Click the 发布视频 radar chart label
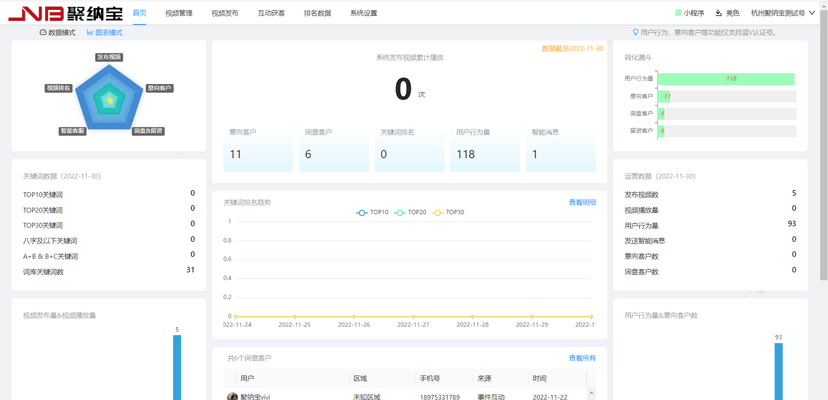The width and height of the screenshot is (828, 400). click(x=109, y=58)
